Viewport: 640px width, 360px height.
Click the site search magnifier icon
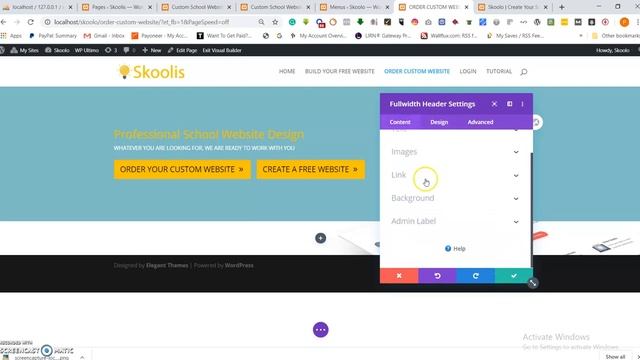coord(524,72)
